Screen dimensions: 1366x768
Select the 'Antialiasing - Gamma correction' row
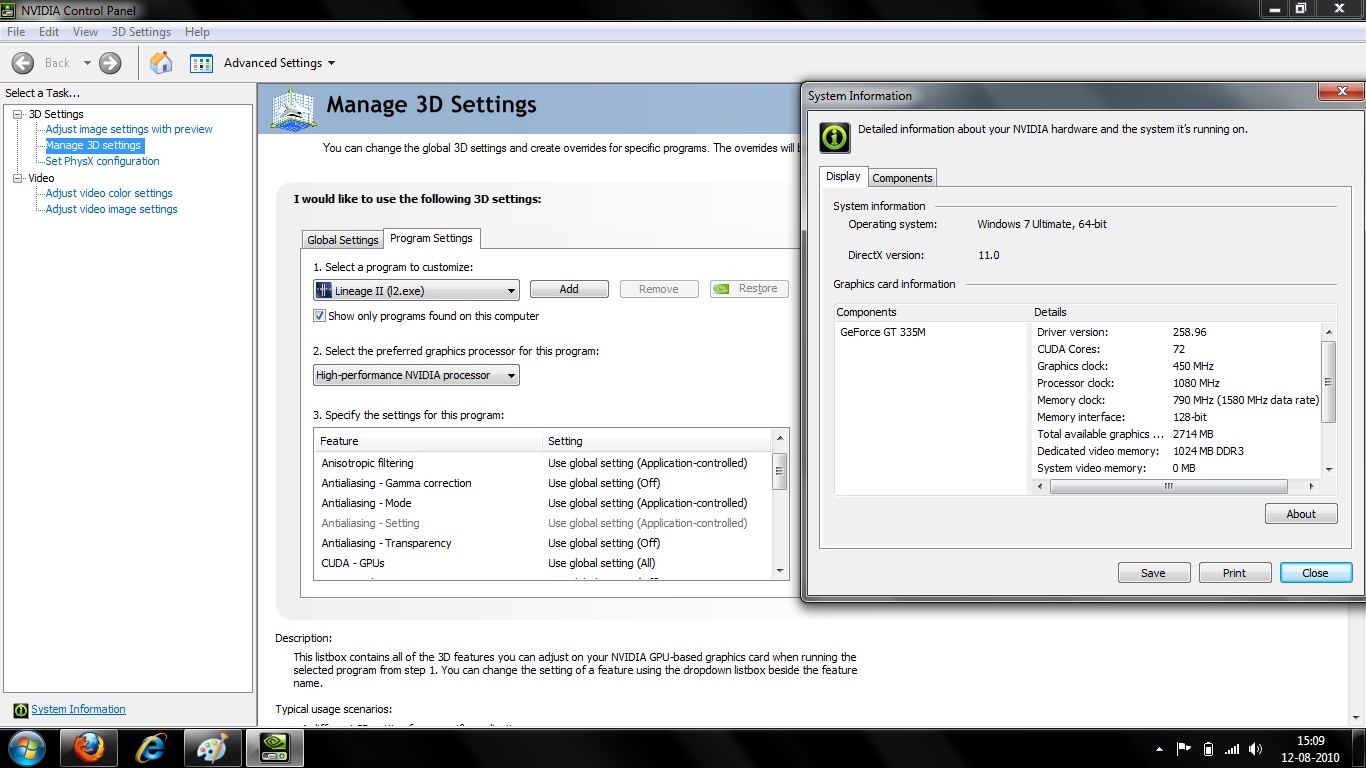tap(543, 483)
